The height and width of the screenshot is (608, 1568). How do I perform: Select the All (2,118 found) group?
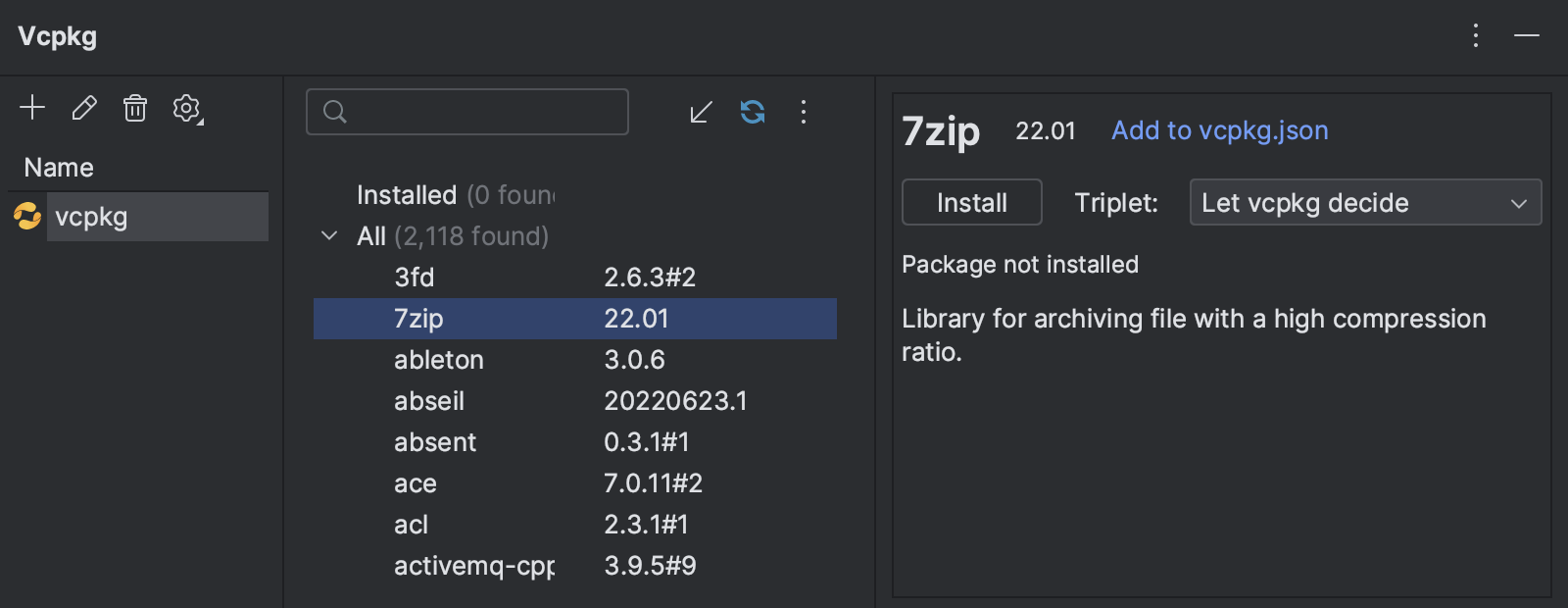tap(575, 236)
